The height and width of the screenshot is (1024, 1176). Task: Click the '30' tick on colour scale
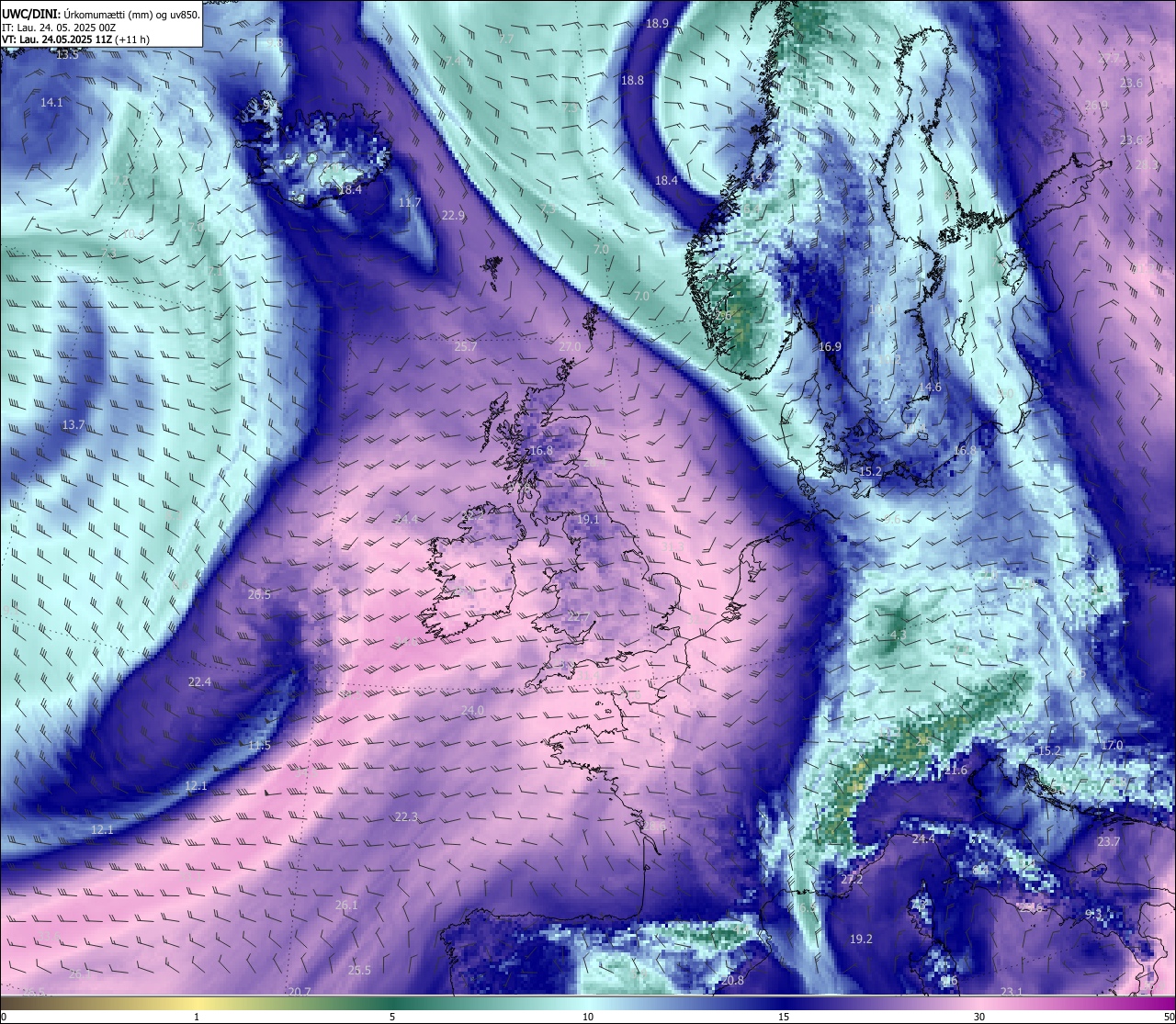coord(979,1017)
